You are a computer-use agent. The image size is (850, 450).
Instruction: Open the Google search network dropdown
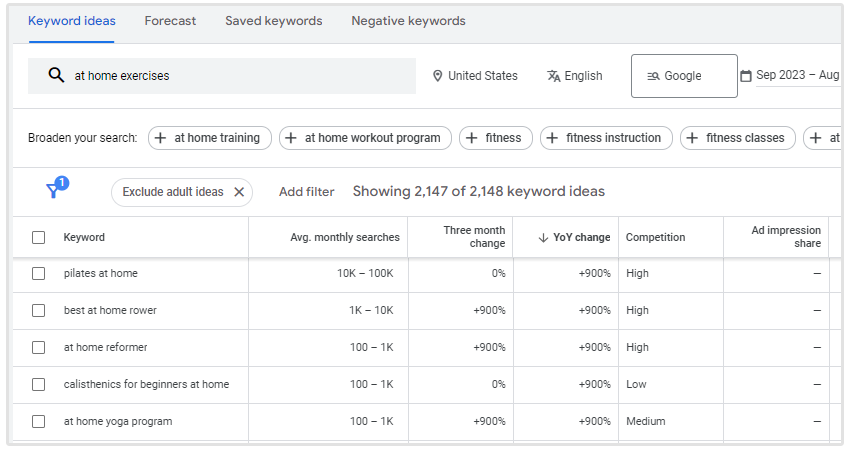[683, 76]
